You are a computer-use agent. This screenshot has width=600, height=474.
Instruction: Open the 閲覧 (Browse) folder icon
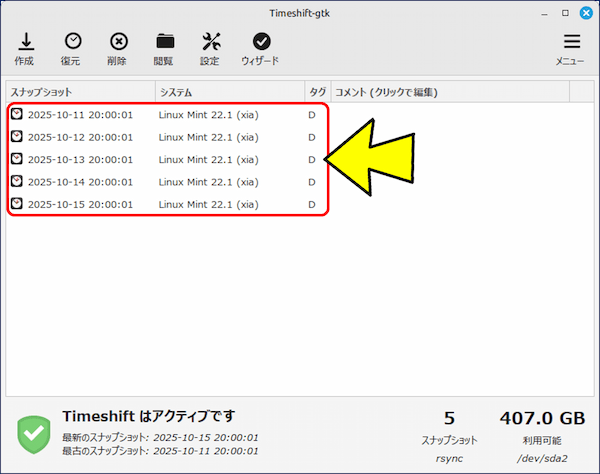point(165,42)
